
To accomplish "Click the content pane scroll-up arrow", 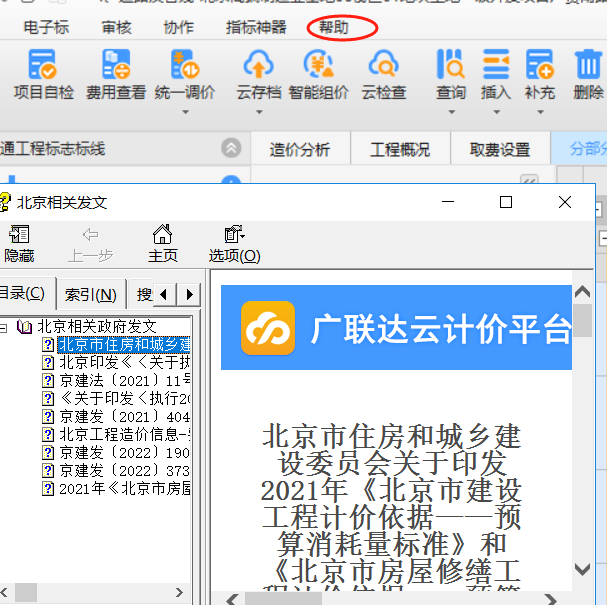I will coord(582,291).
